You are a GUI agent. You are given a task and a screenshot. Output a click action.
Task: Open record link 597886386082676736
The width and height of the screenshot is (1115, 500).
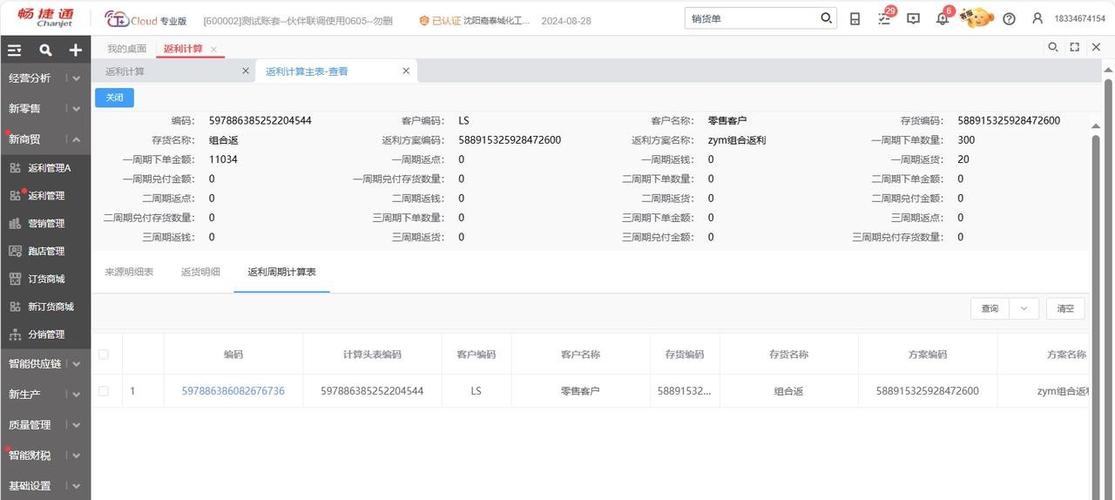tap(233, 391)
